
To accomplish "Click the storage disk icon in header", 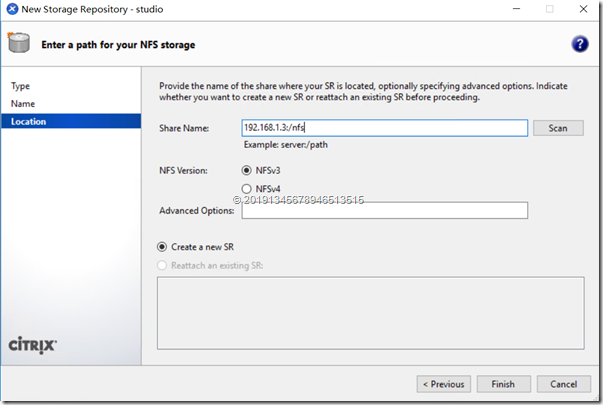I will pyautogui.click(x=19, y=44).
